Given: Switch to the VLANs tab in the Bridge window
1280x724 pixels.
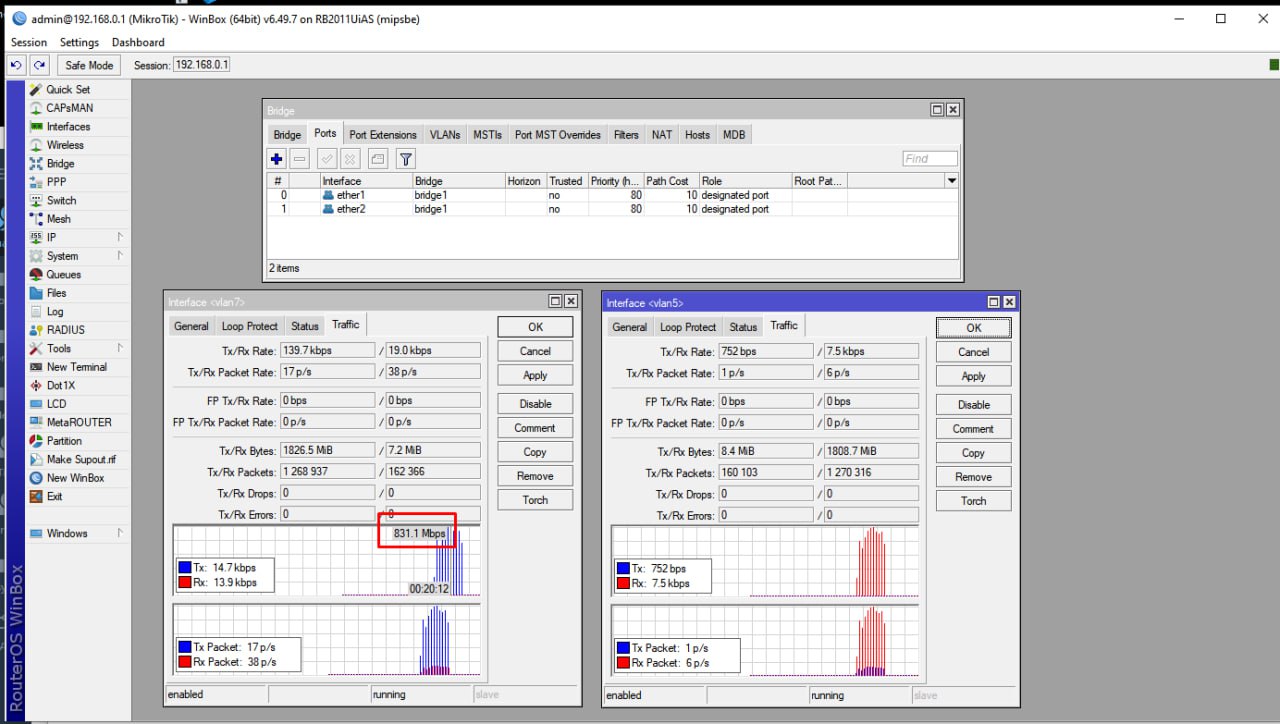Looking at the screenshot, I should pos(445,135).
